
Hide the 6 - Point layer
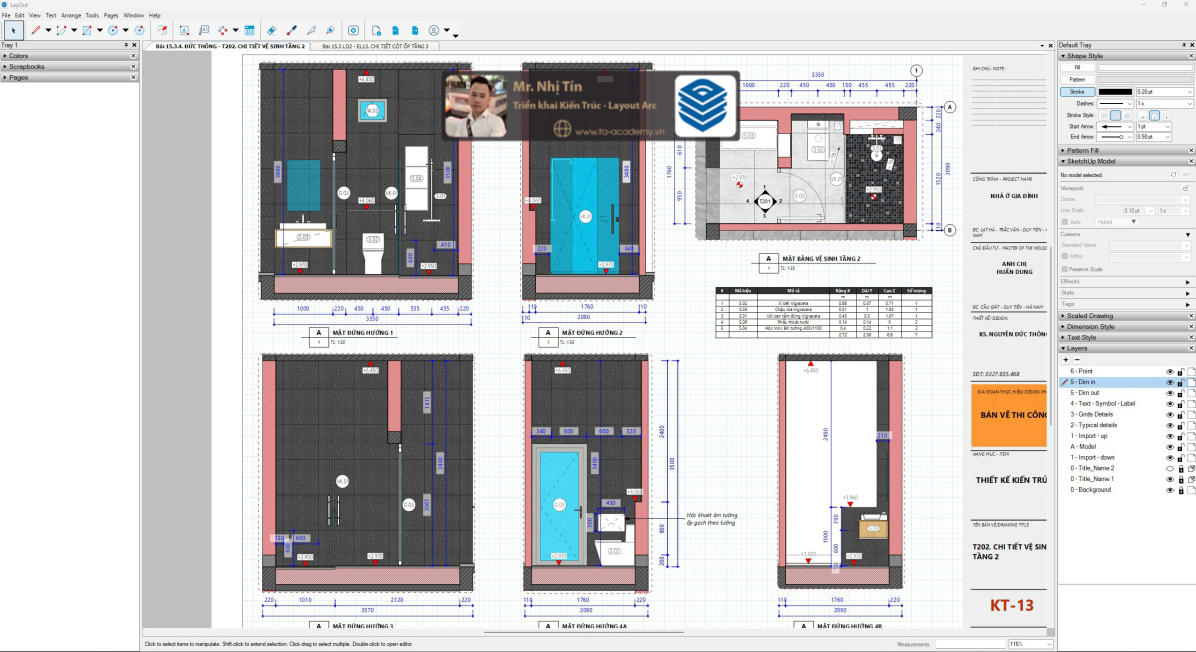coord(1169,371)
